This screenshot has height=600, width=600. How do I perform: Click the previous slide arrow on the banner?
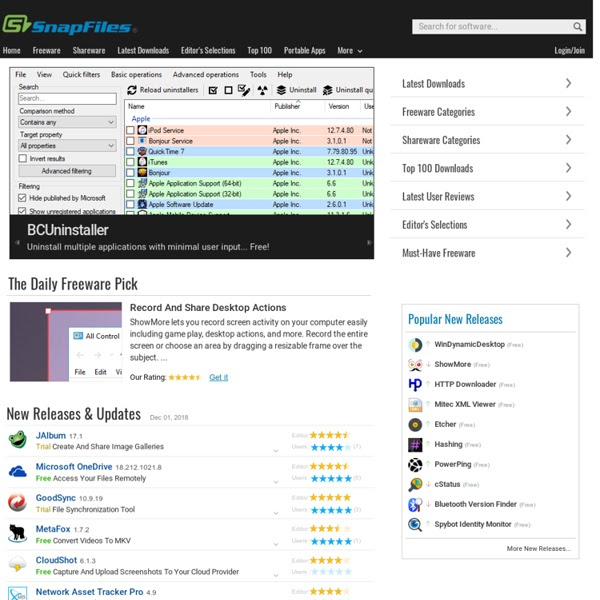coord(17,242)
